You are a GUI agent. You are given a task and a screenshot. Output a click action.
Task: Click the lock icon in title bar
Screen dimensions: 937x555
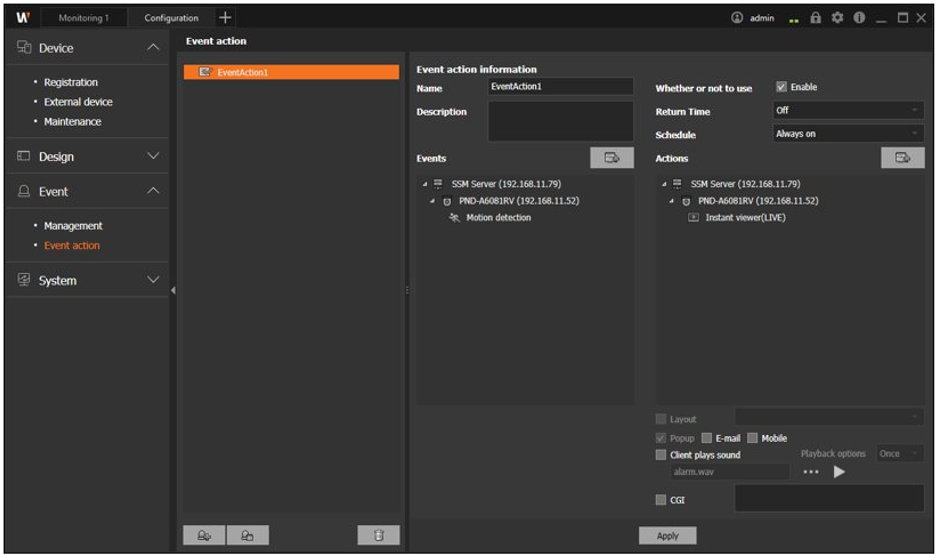(x=816, y=18)
